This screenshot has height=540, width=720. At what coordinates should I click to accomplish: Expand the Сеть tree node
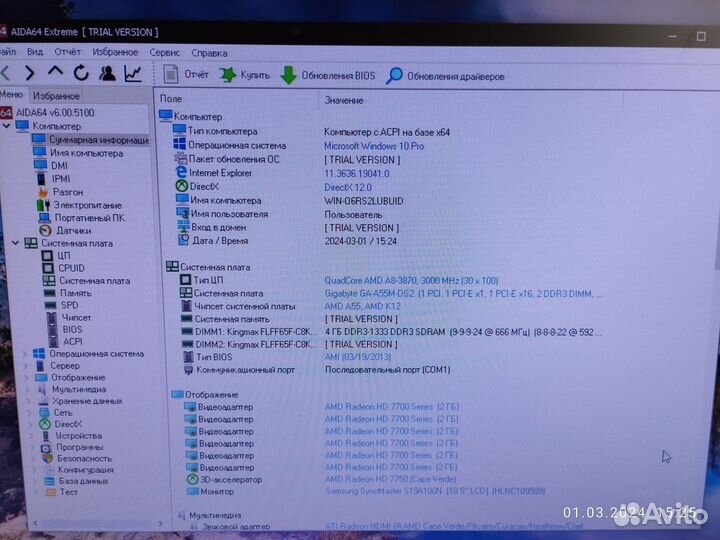click(x=30, y=413)
